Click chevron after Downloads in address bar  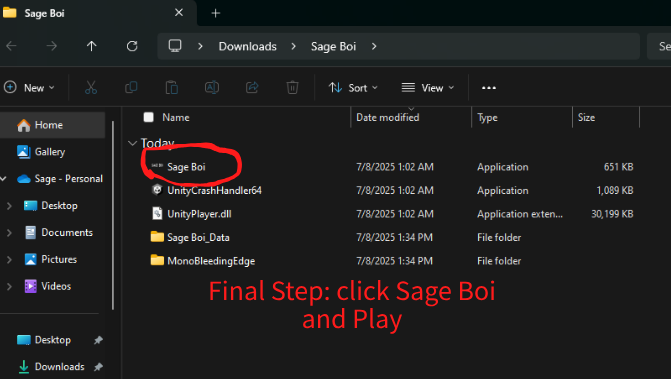point(293,46)
